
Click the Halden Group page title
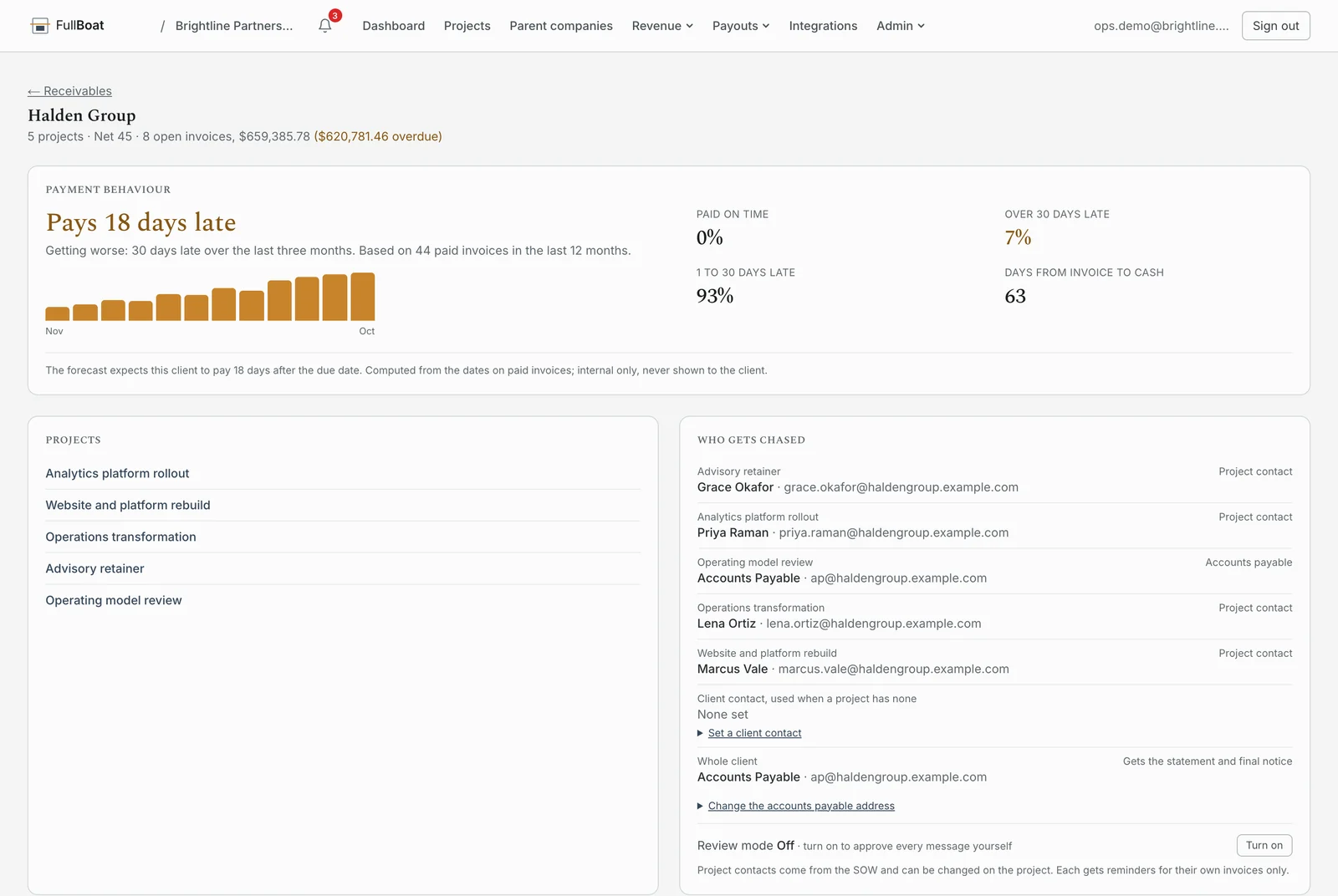point(82,115)
